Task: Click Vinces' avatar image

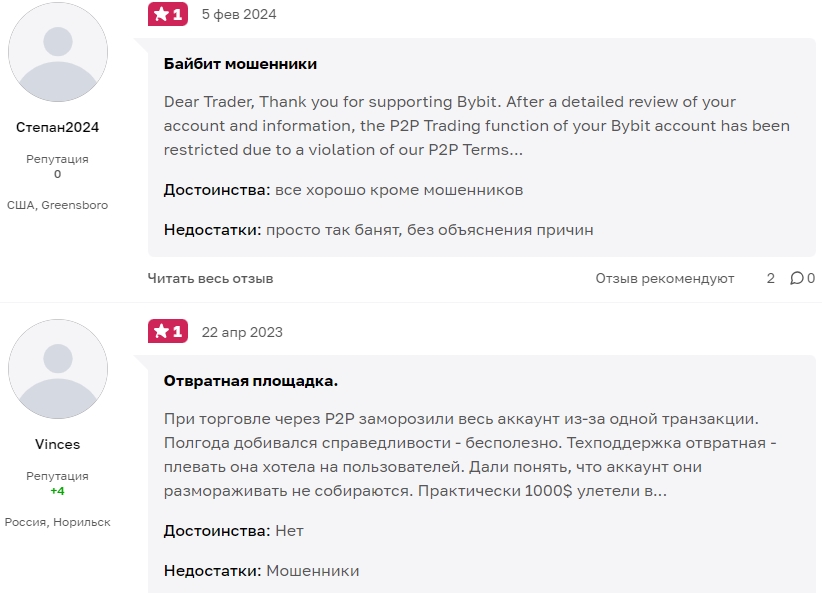Action: click(x=58, y=369)
